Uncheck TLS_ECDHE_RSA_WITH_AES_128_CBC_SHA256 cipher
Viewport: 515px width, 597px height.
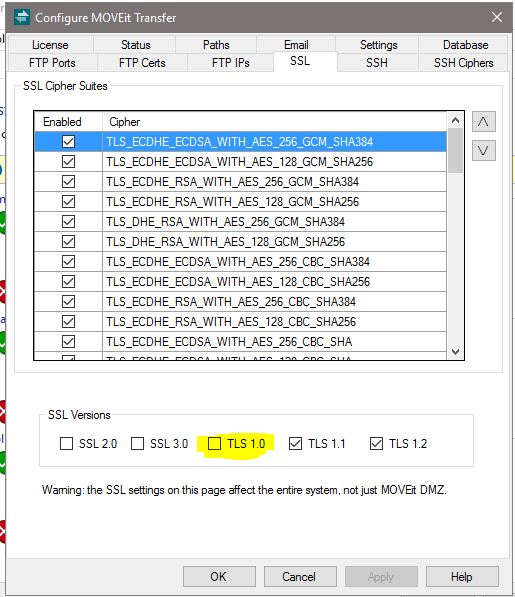pos(69,321)
